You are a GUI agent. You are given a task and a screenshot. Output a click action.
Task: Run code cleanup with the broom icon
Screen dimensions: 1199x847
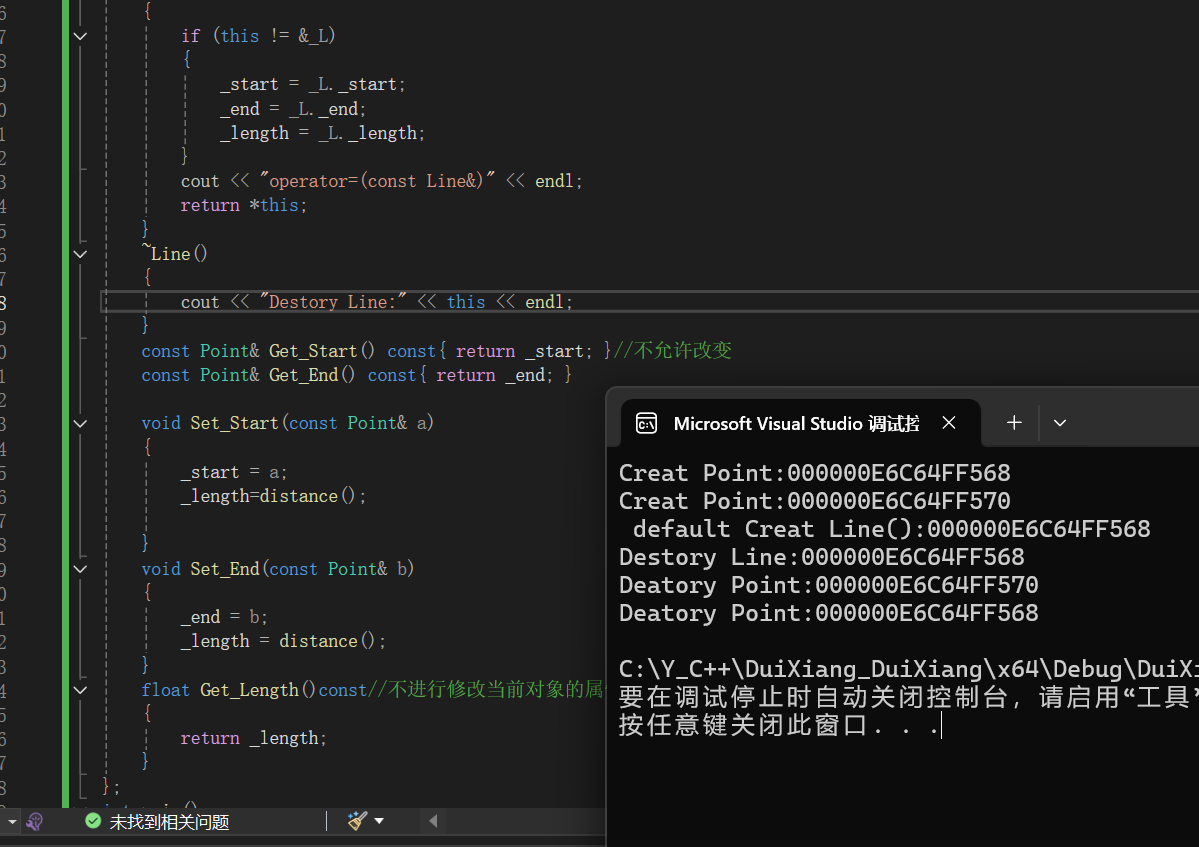[x=355, y=820]
